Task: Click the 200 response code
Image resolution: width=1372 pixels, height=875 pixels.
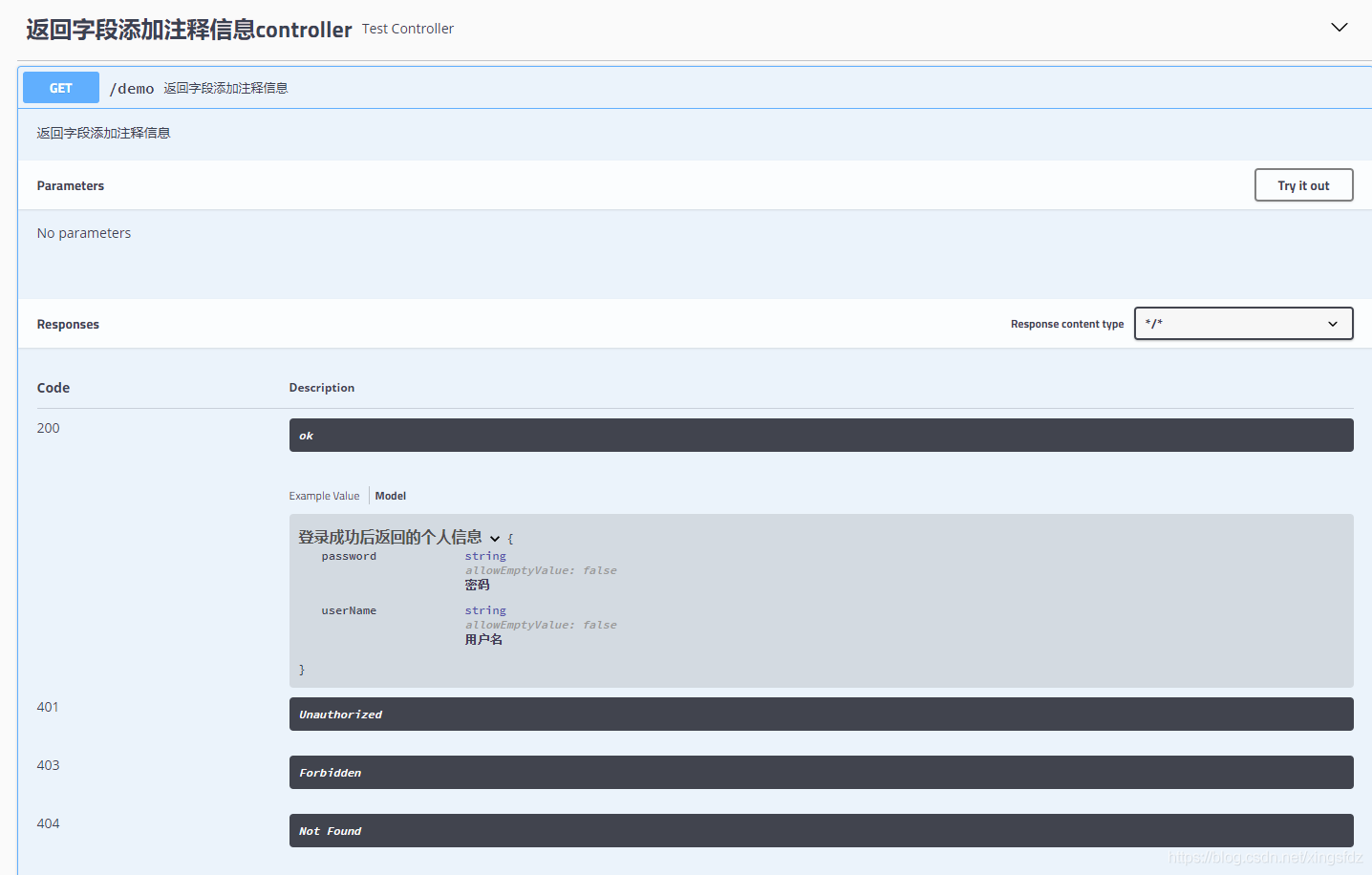Action: point(49,428)
